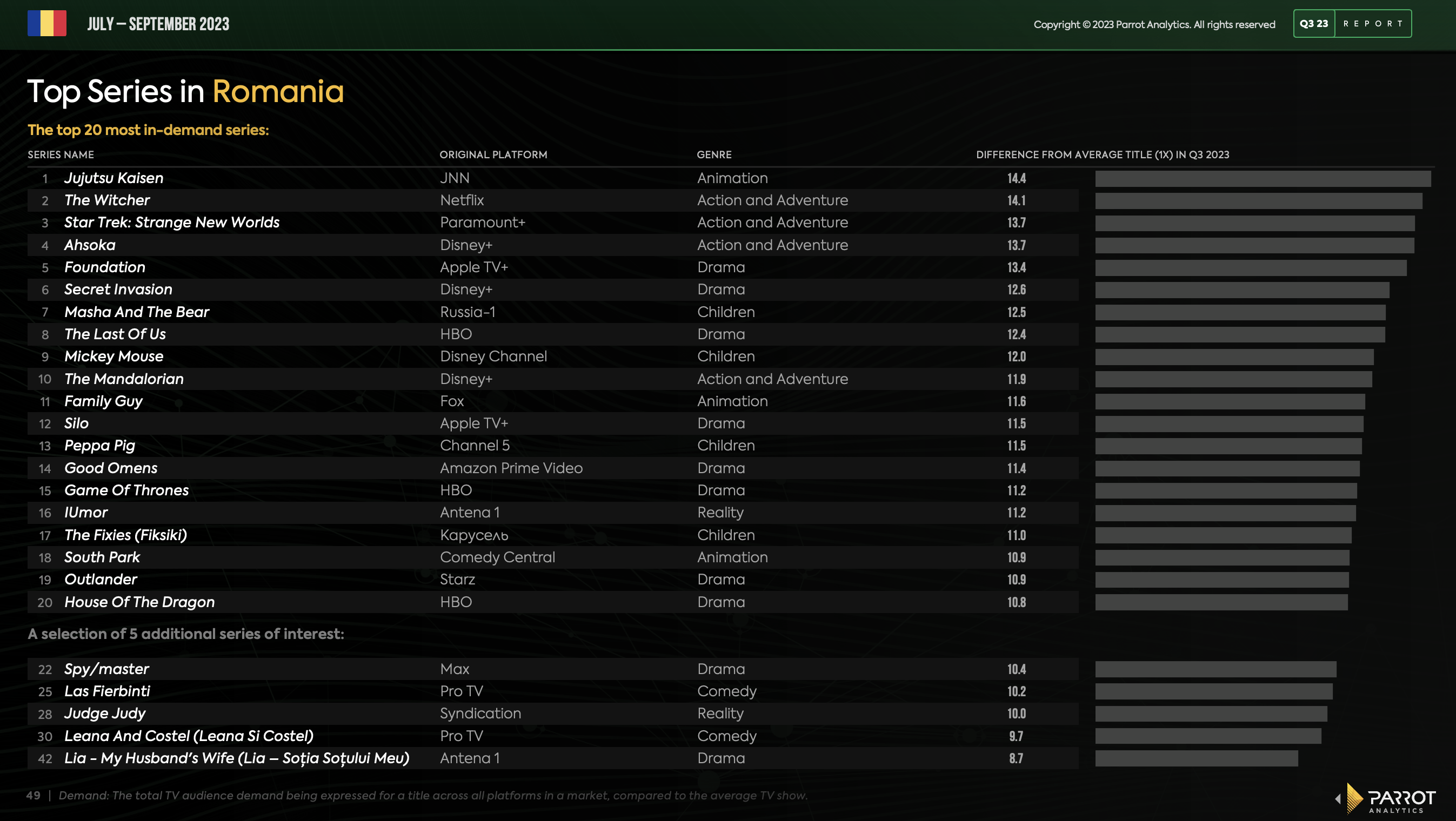Click the page number 49

pos(34,796)
